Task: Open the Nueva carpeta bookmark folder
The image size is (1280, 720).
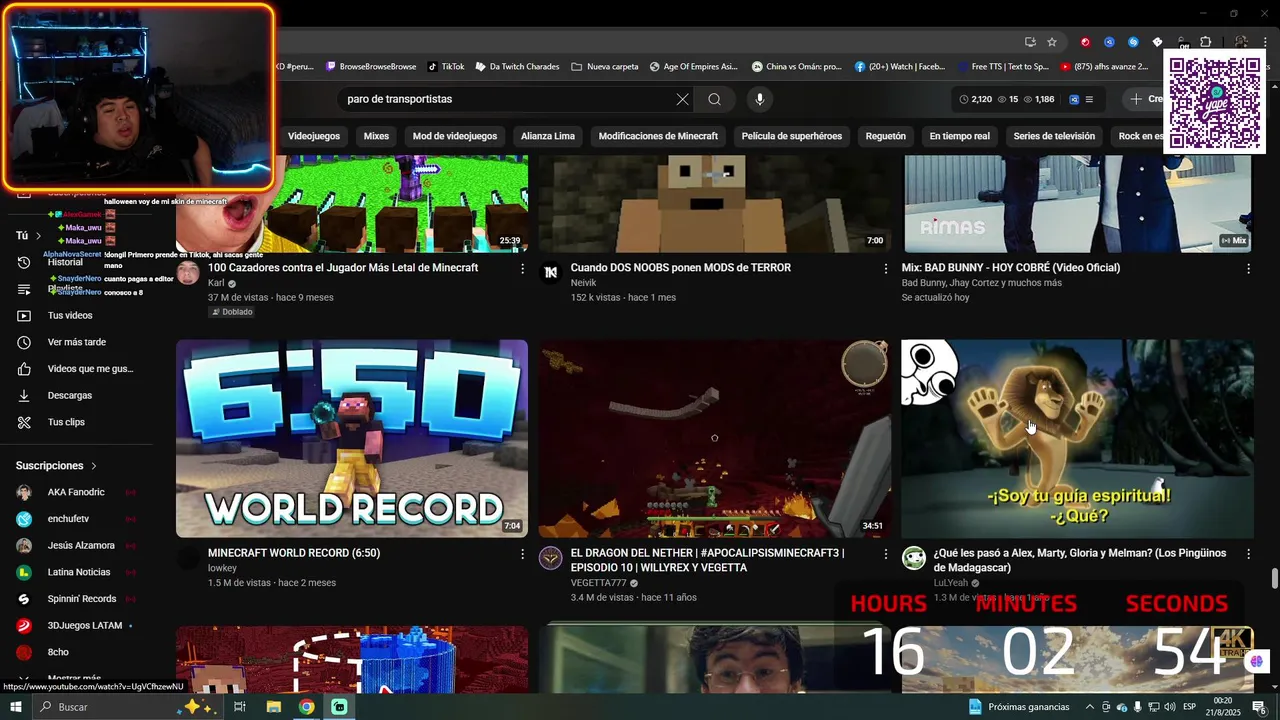Action: [x=605, y=67]
